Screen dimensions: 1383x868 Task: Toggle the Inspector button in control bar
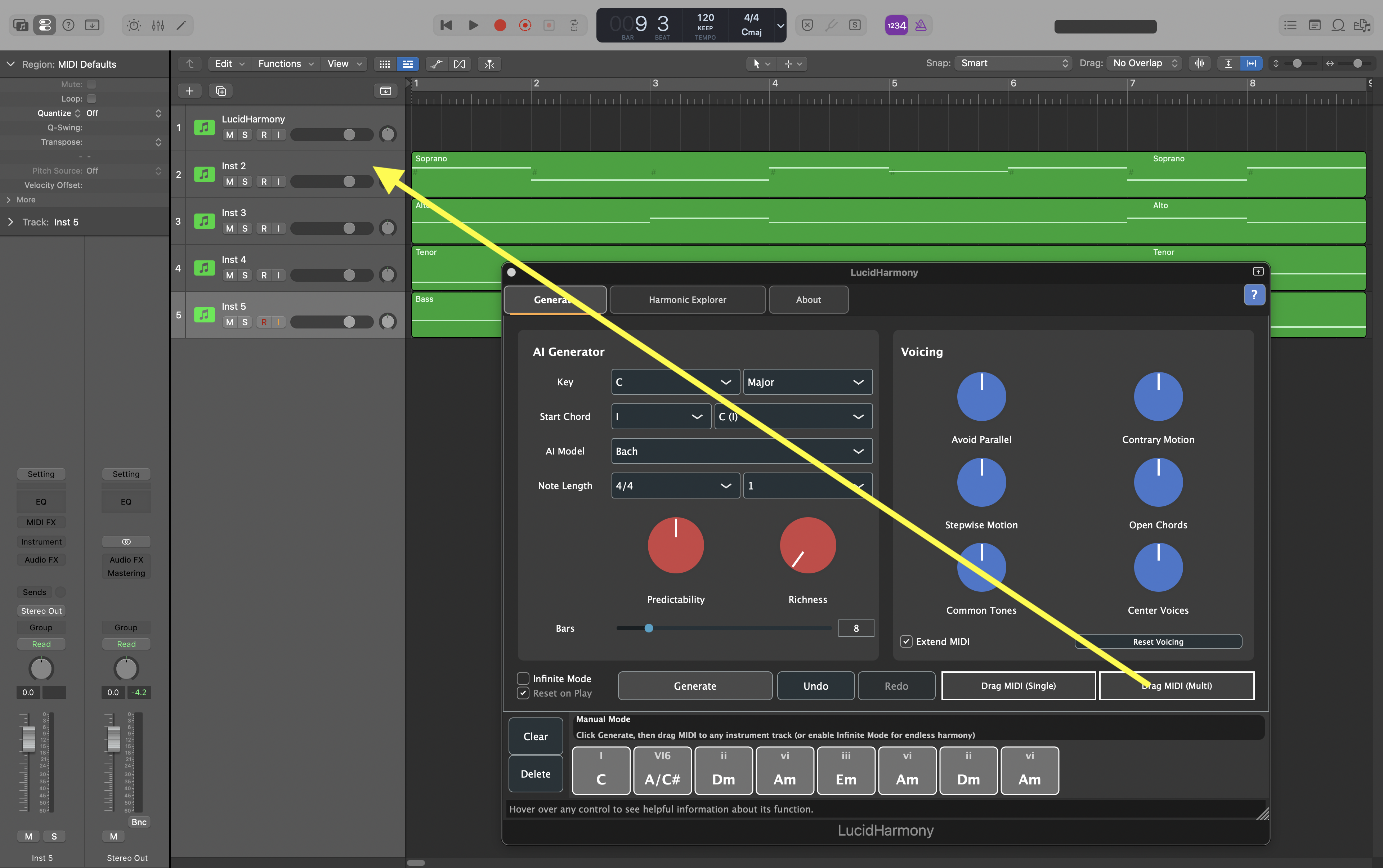[44, 25]
